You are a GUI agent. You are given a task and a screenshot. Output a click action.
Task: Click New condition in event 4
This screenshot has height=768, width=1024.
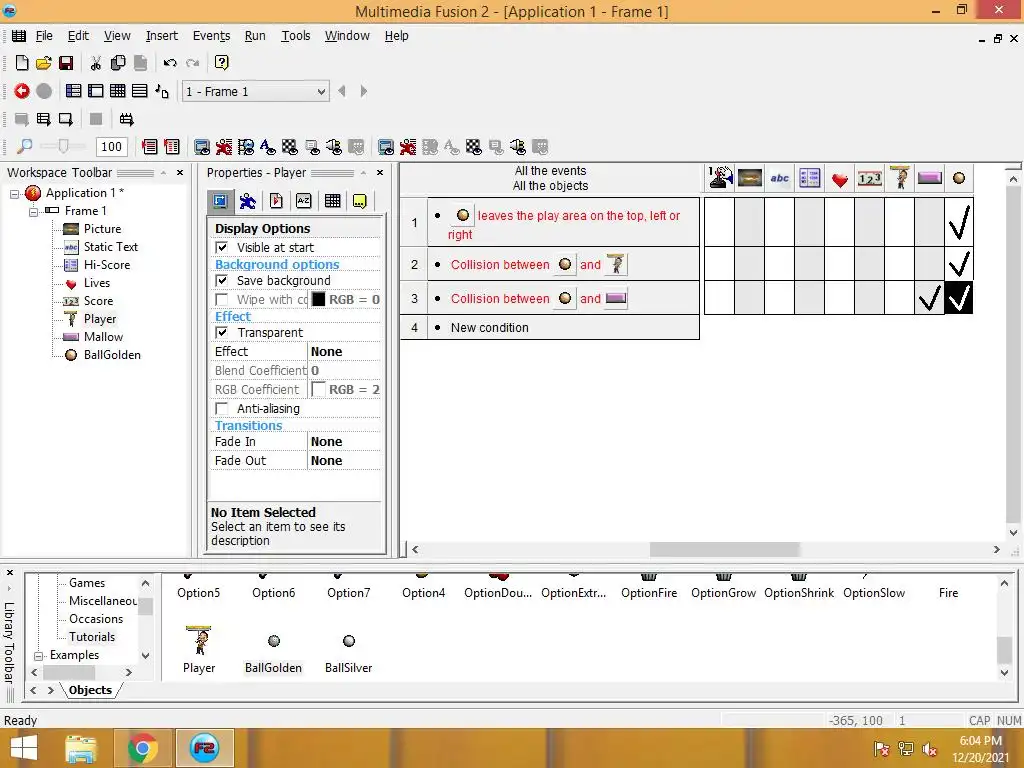tap(489, 327)
